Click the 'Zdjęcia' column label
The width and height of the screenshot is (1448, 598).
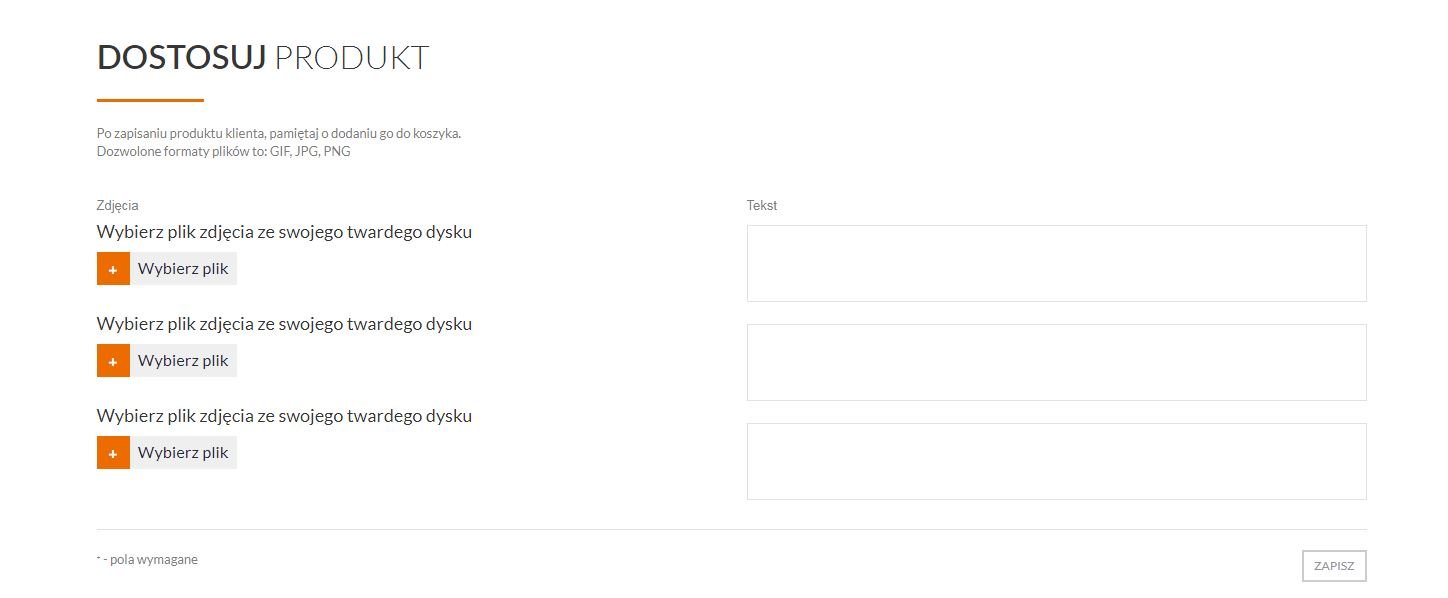click(x=118, y=205)
